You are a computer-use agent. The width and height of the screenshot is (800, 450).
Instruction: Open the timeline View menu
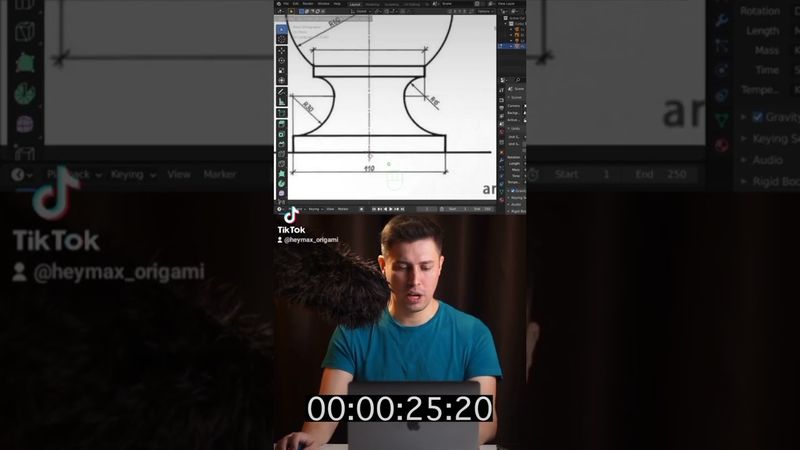coord(330,209)
